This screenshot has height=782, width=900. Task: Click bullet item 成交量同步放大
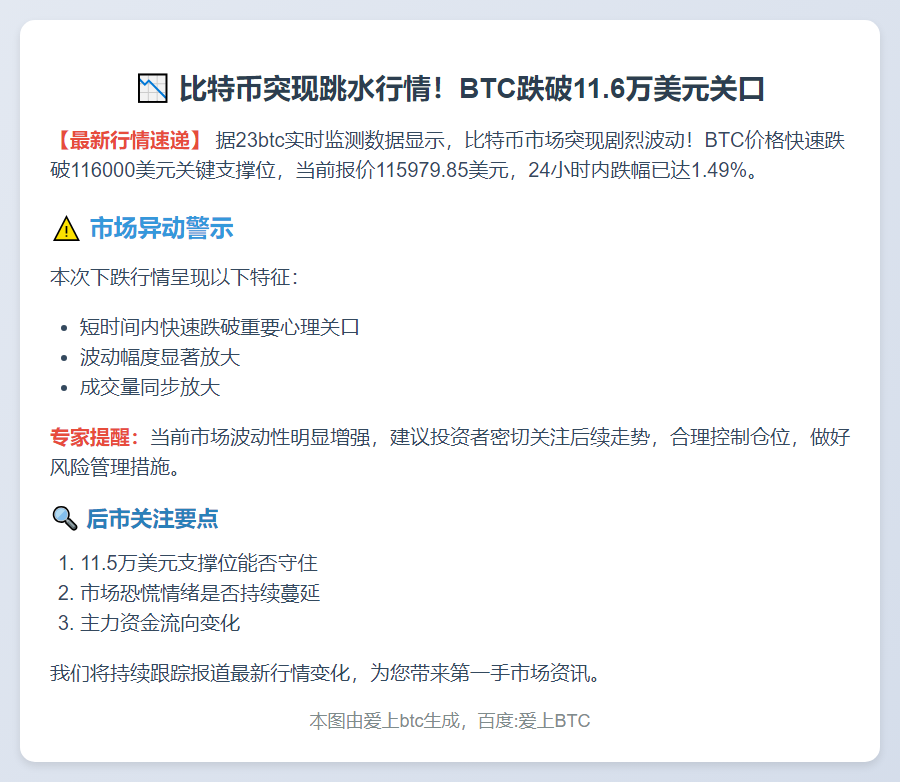tap(150, 387)
